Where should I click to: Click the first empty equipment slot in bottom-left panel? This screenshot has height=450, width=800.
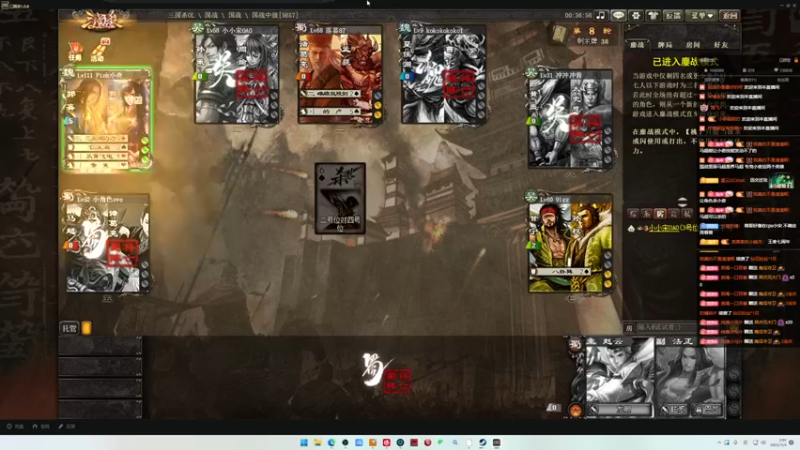coord(99,345)
